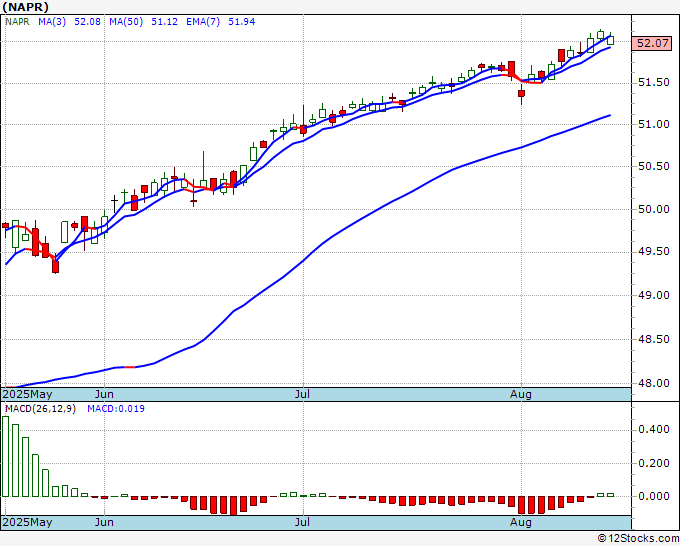This screenshot has height=546, width=680.
Task: Click the MA(3) value 52.08
Action: (87, 22)
